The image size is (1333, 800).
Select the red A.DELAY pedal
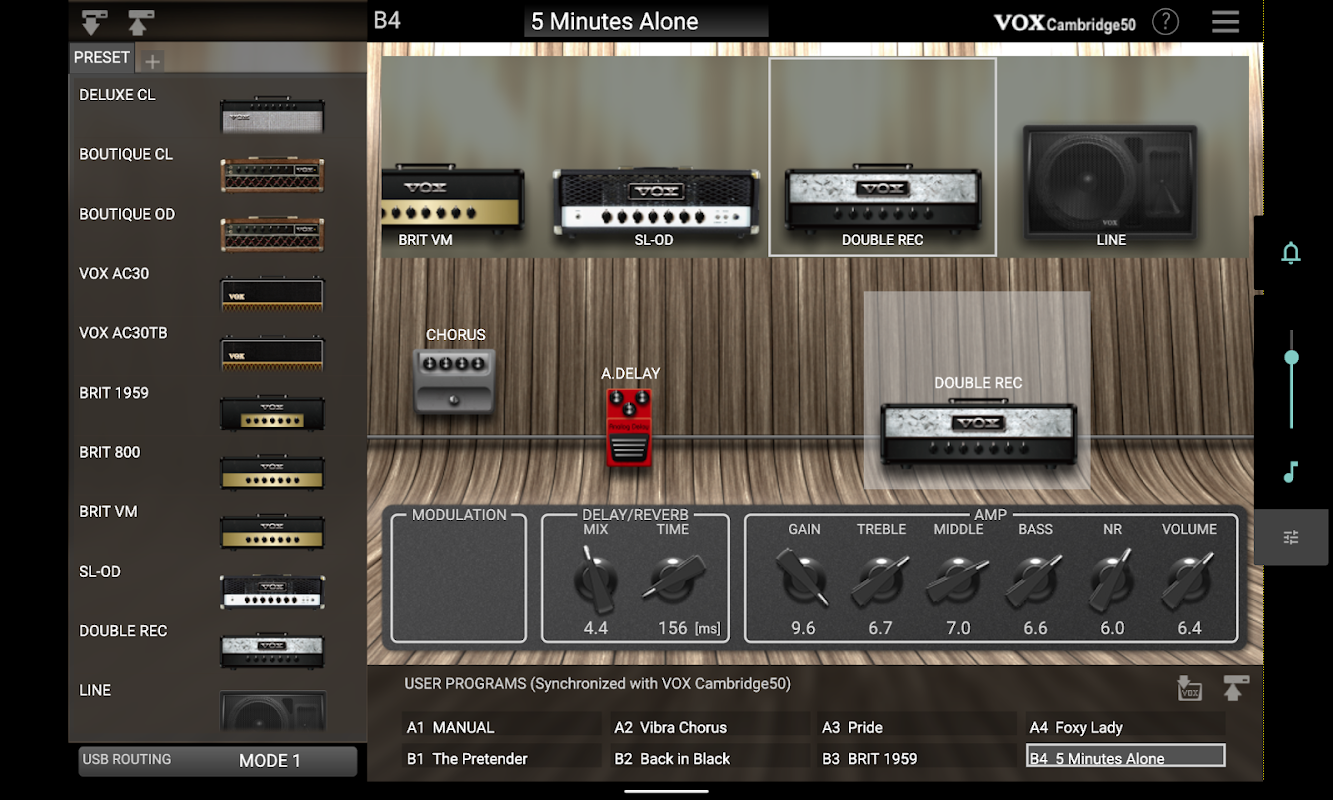pyautogui.click(x=628, y=427)
